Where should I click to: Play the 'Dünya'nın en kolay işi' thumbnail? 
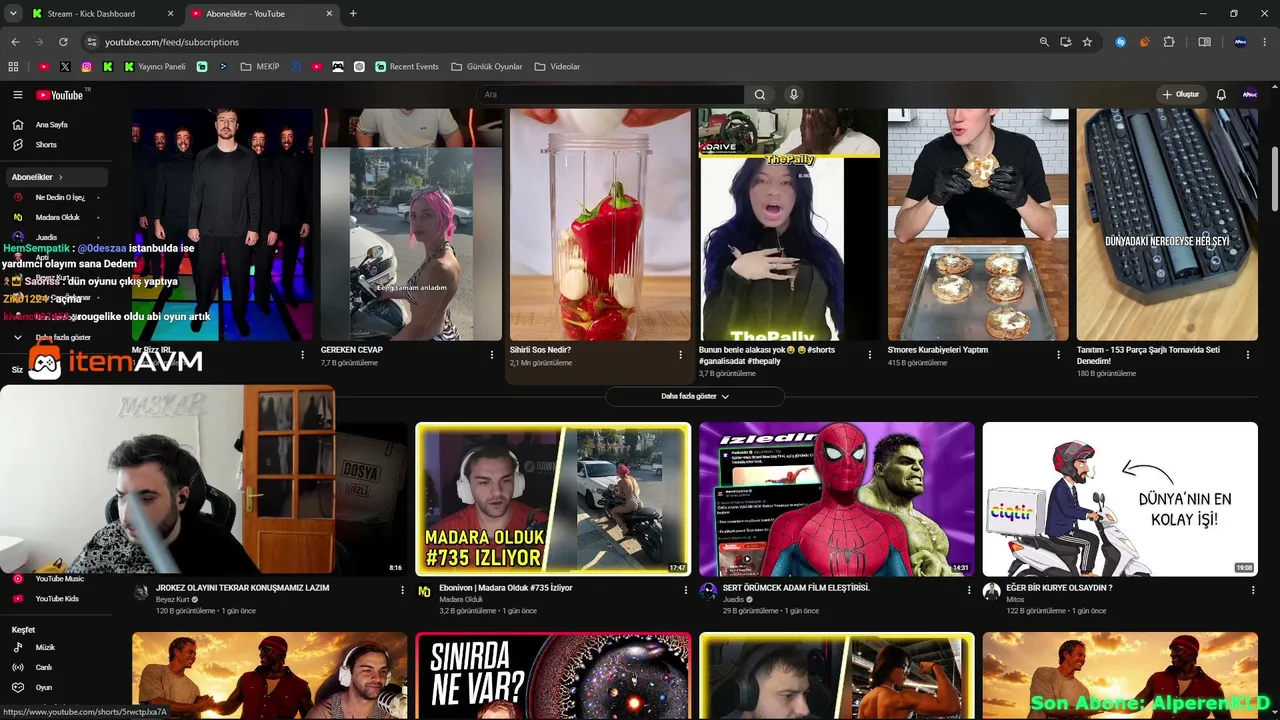pyautogui.click(x=1120, y=499)
